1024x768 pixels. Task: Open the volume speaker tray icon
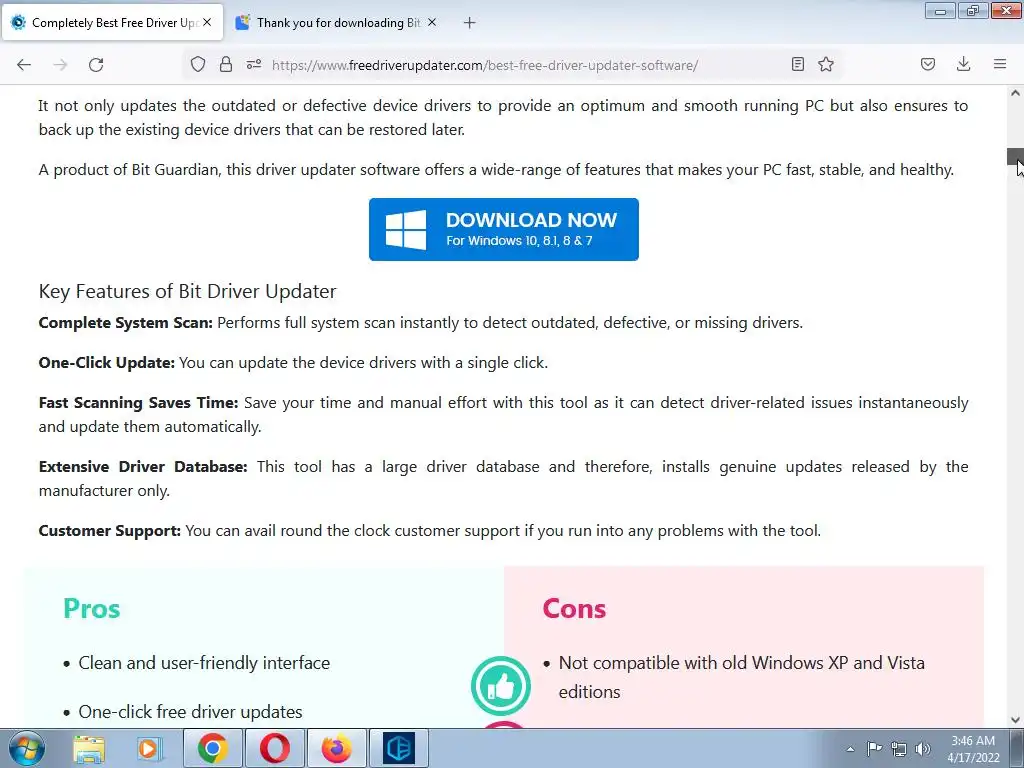pos(922,748)
